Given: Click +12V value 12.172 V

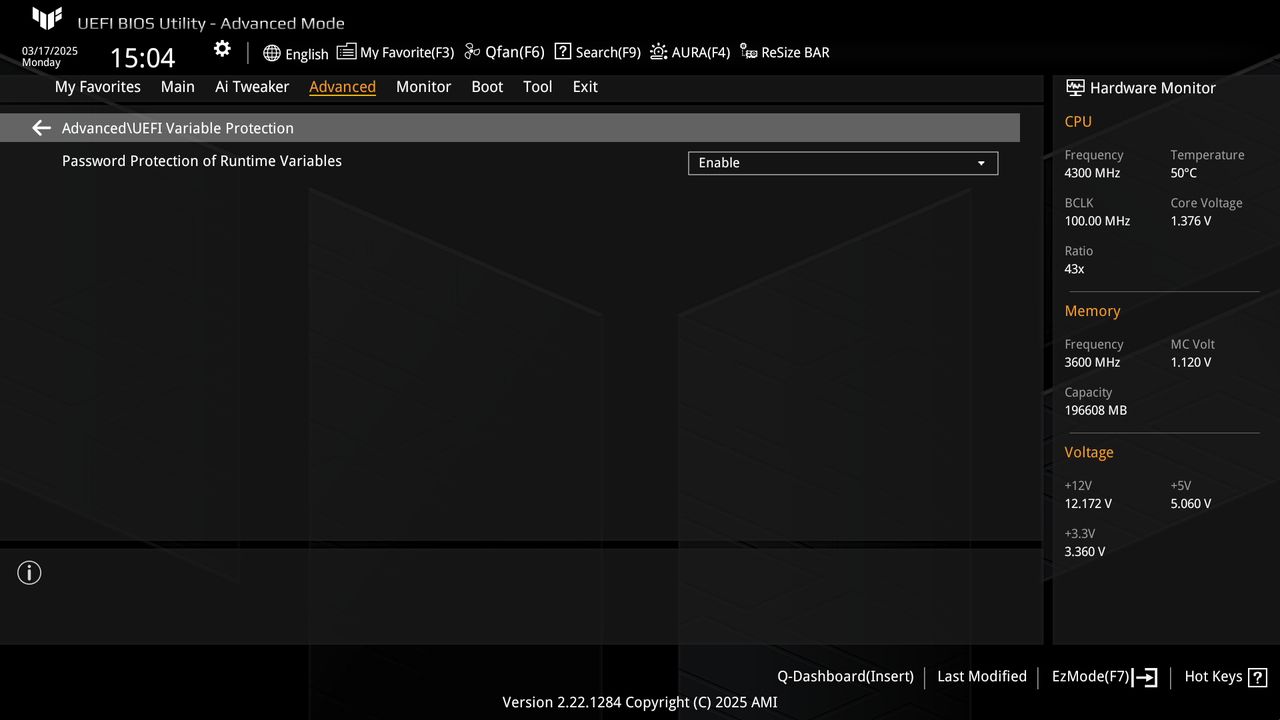Looking at the screenshot, I should click(x=1088, y=503).
